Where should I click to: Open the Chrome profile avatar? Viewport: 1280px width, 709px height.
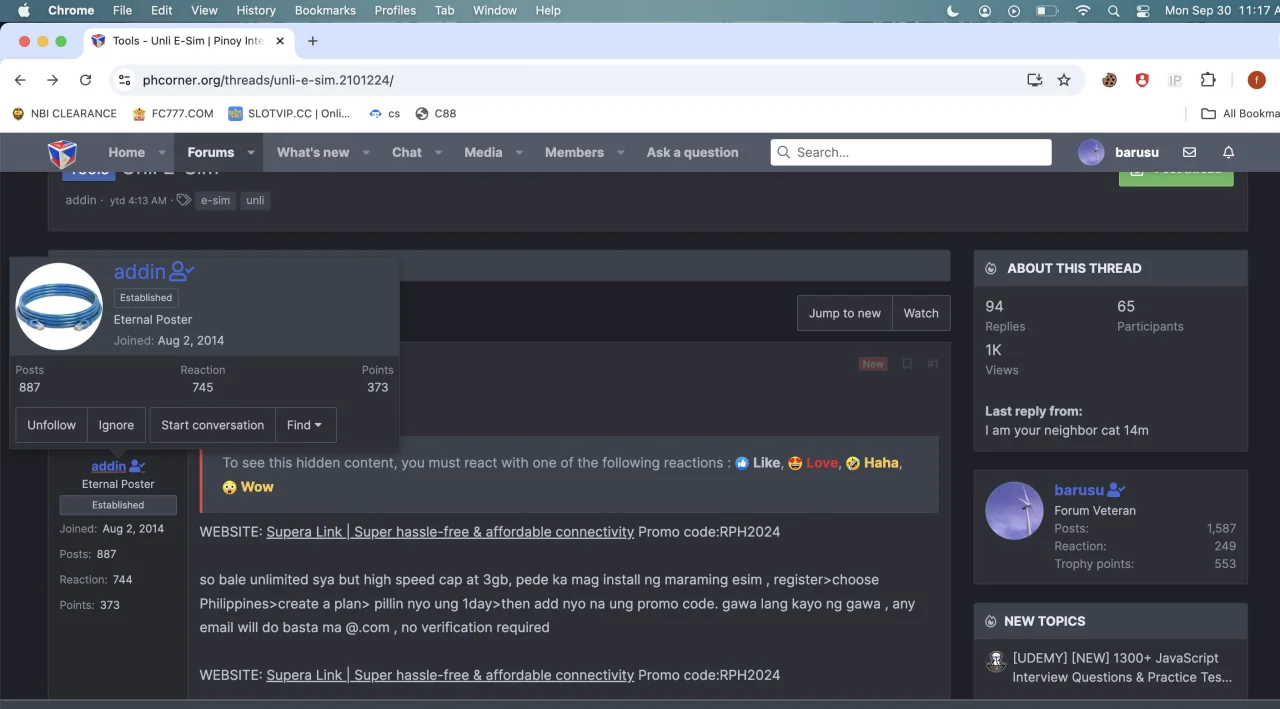coord(1256,80)
